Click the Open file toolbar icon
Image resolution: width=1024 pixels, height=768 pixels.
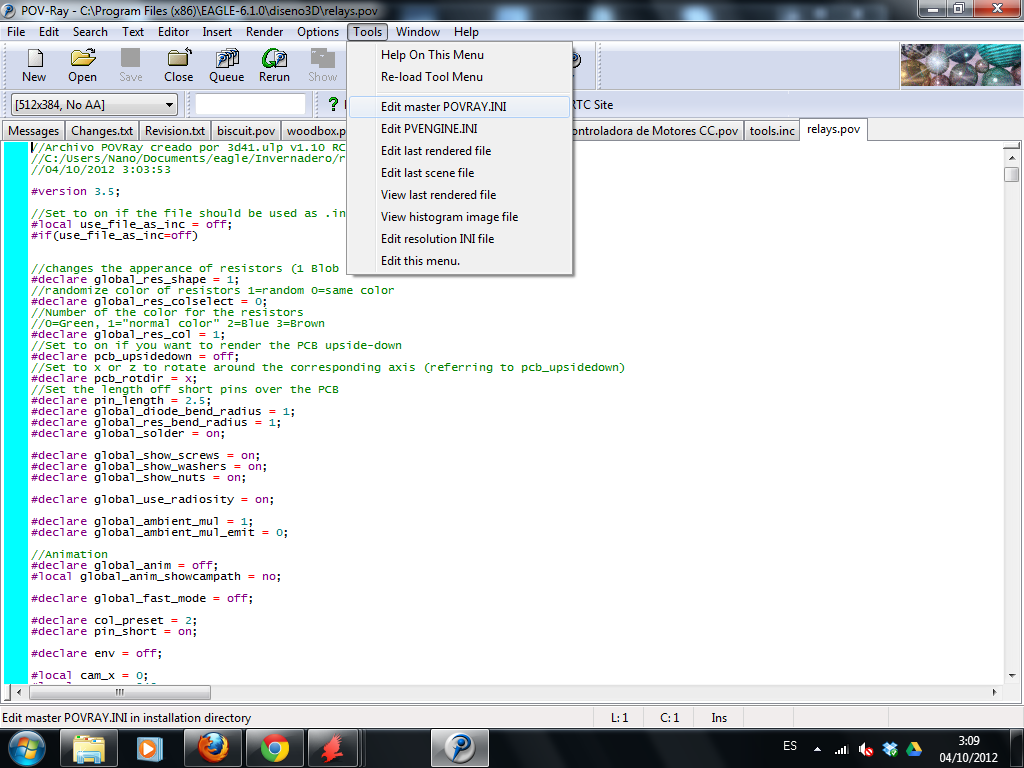click(82, 65)
